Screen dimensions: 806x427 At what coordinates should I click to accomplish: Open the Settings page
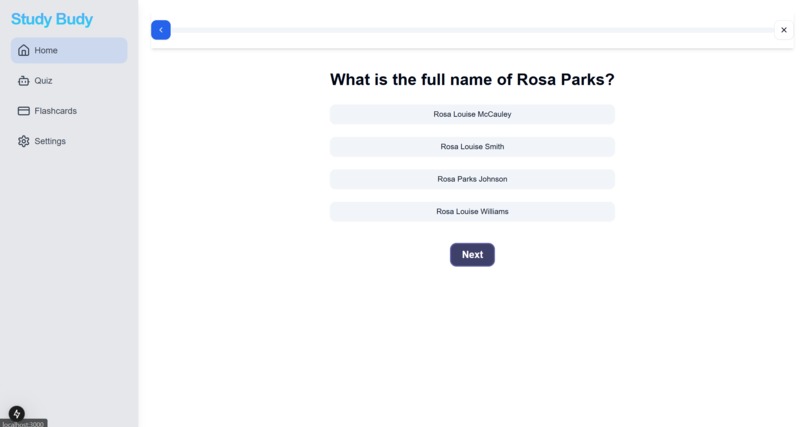(x=69, y=141)
